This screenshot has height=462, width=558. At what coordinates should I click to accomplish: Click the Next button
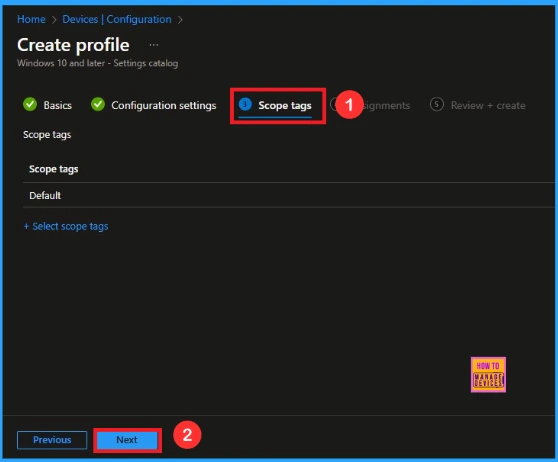(127, 440)
